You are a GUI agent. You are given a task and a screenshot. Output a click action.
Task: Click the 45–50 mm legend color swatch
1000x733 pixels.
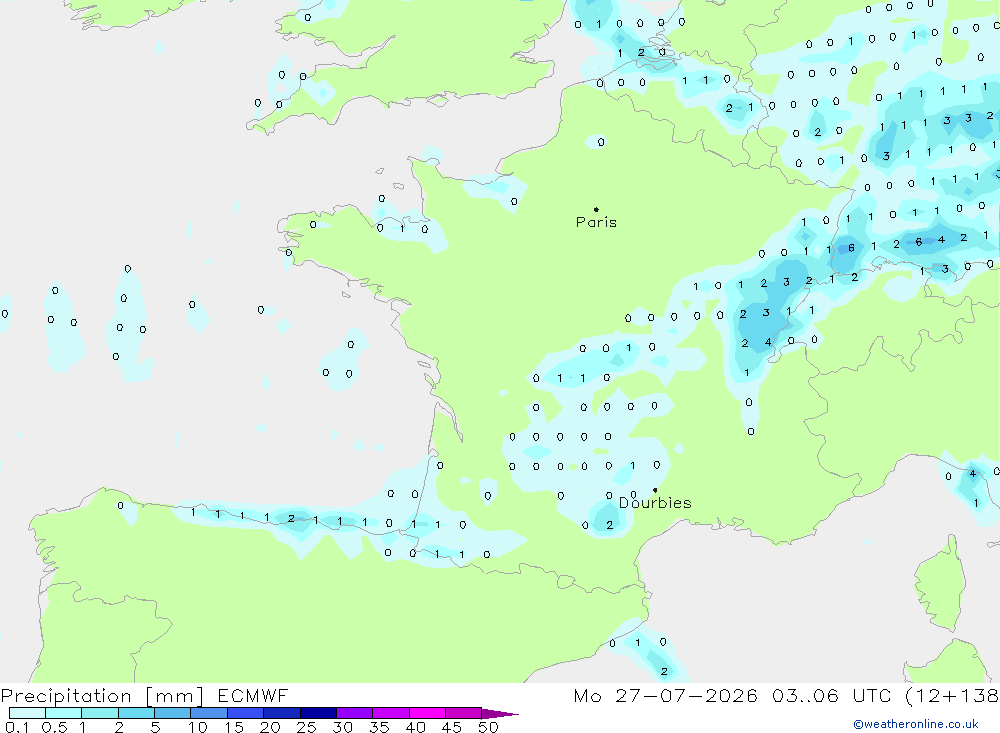[x=464, y=713]
